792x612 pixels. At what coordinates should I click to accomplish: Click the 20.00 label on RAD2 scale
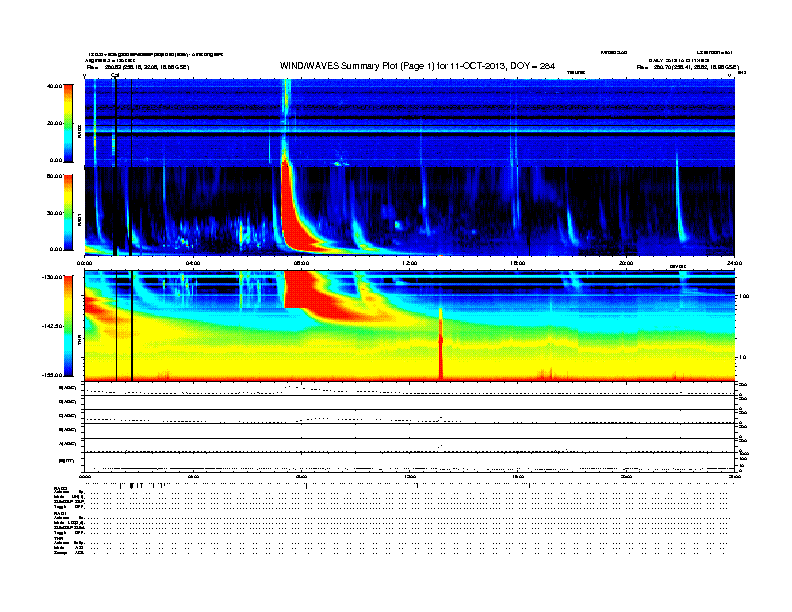(55, 123)
